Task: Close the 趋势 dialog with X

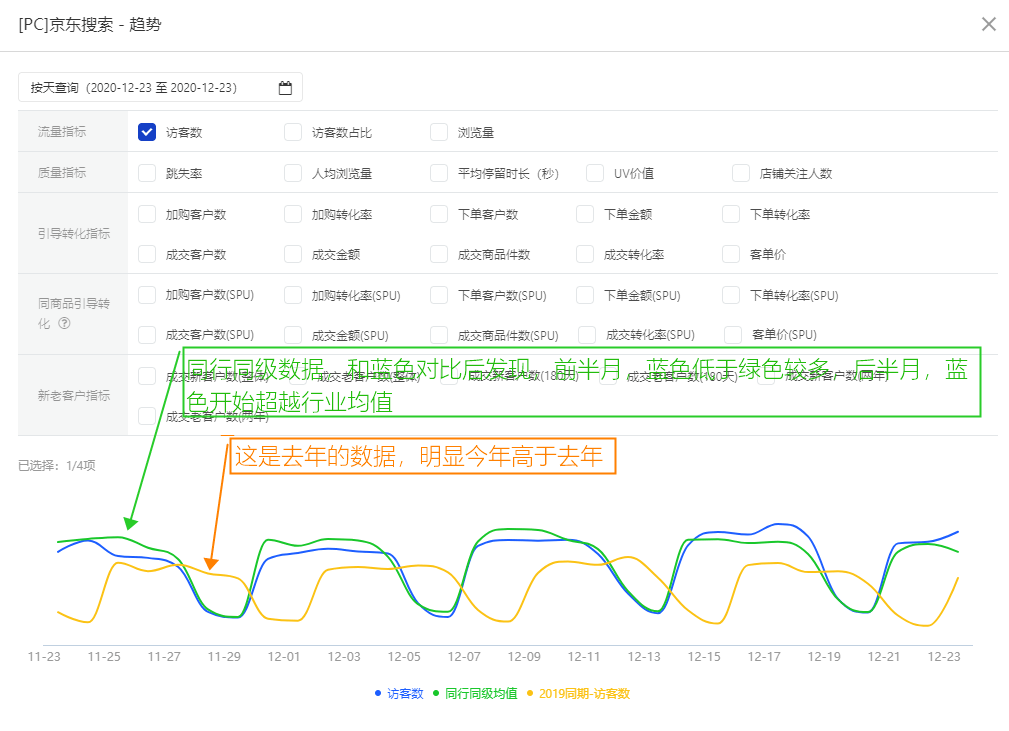Action: click(x=988, y=24)
